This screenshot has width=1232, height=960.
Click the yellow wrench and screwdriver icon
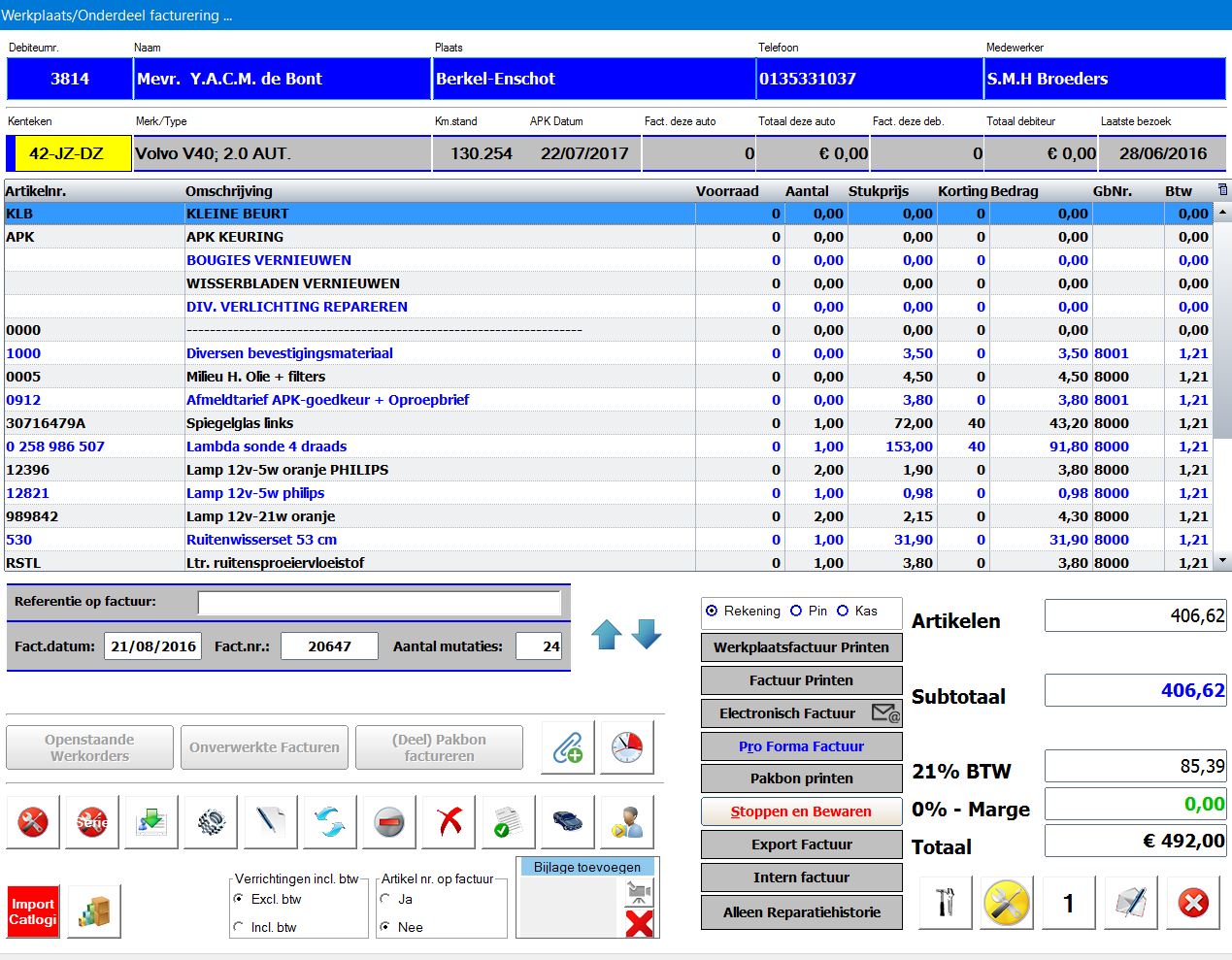coord(1006,903)
